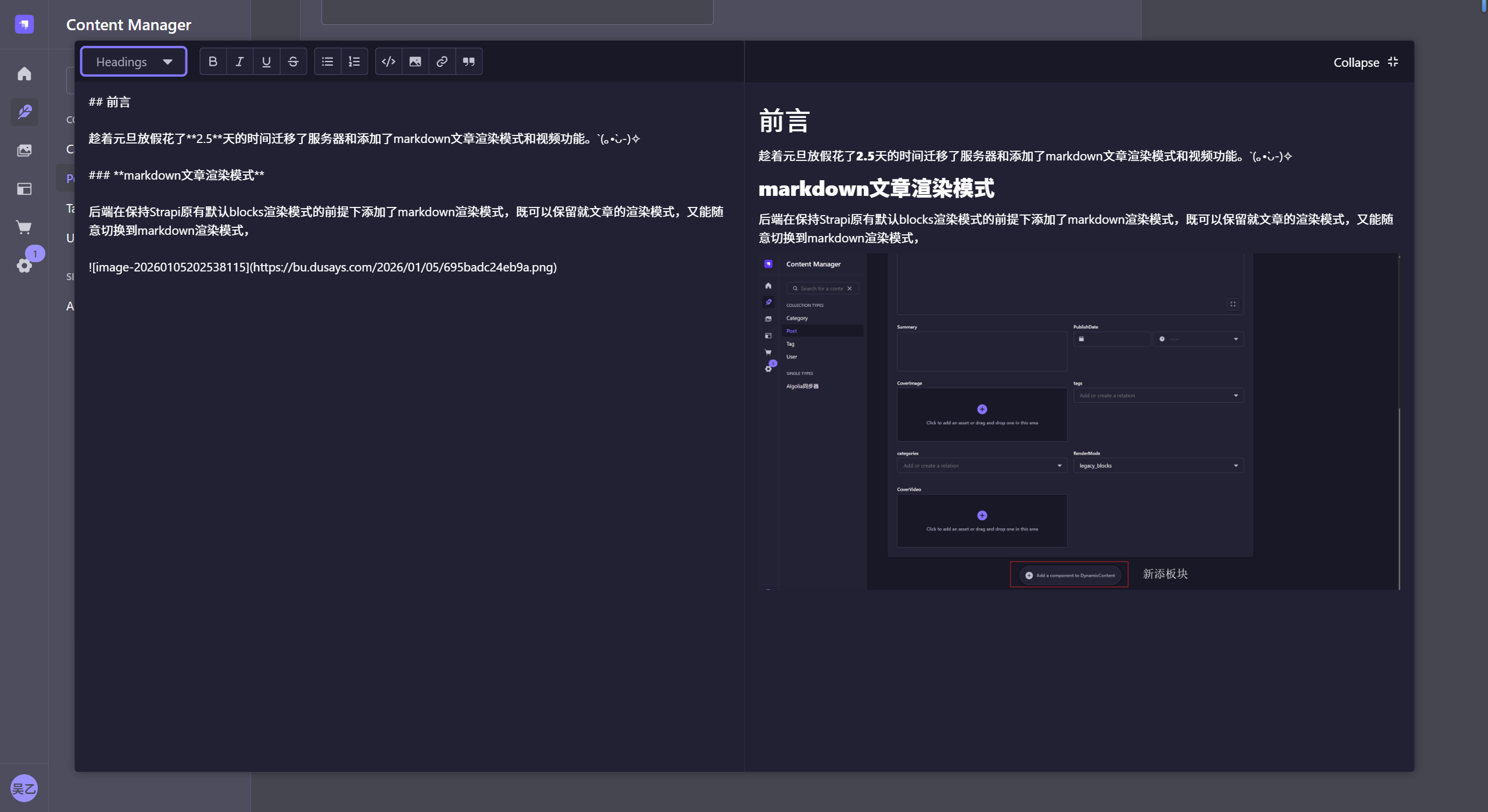Insert a numbered list
Screen dimensions: 1488x812
(x=354, y=62)
